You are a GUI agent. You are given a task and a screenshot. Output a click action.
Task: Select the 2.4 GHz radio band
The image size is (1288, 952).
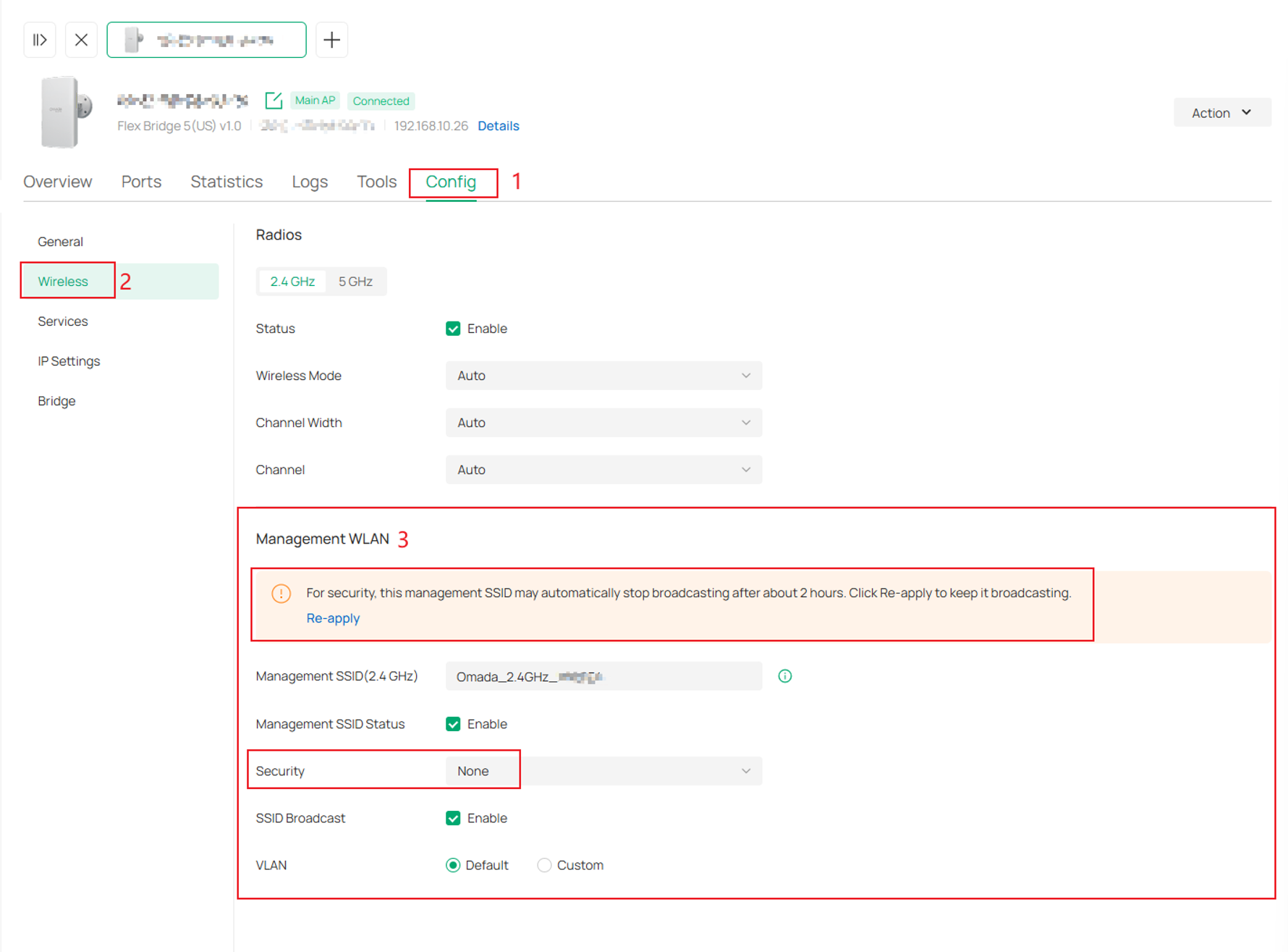click(x=292, y=282)
